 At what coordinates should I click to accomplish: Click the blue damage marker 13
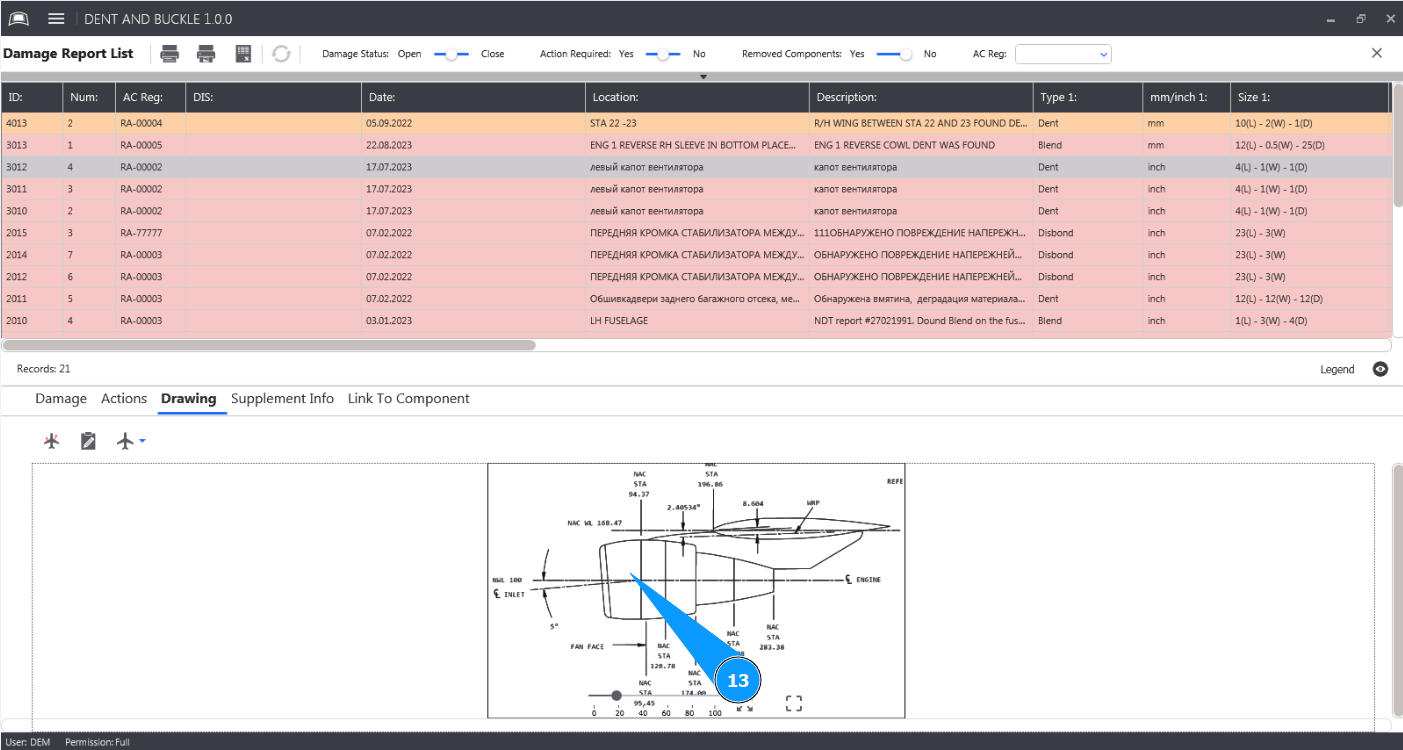[x=737, y=681]
